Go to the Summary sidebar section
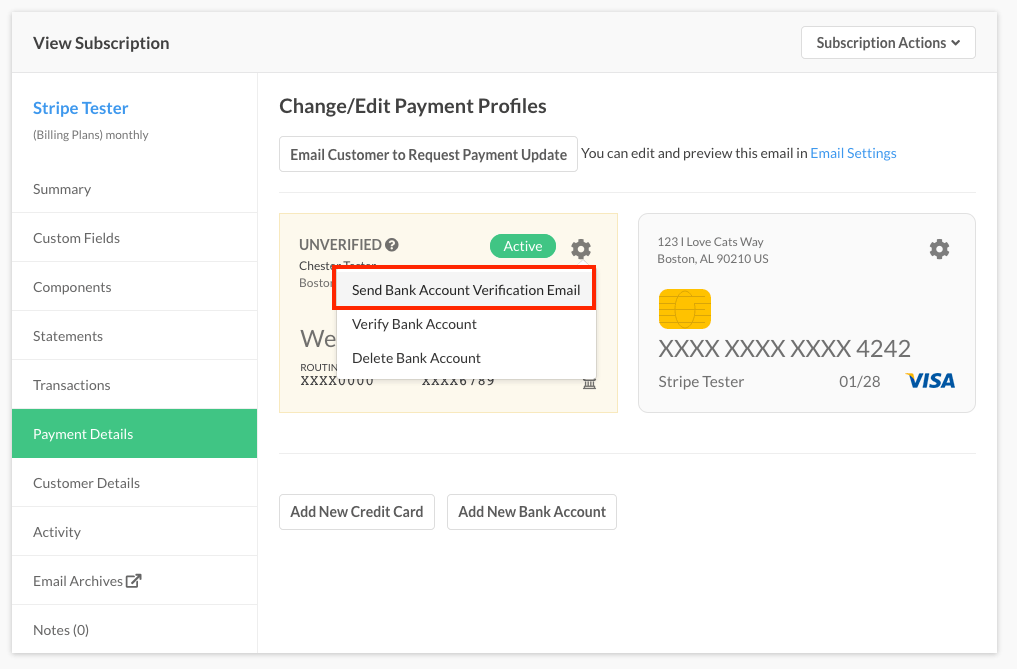The height and width of the screenshot is (669, 1017). [x=62, y=189]
